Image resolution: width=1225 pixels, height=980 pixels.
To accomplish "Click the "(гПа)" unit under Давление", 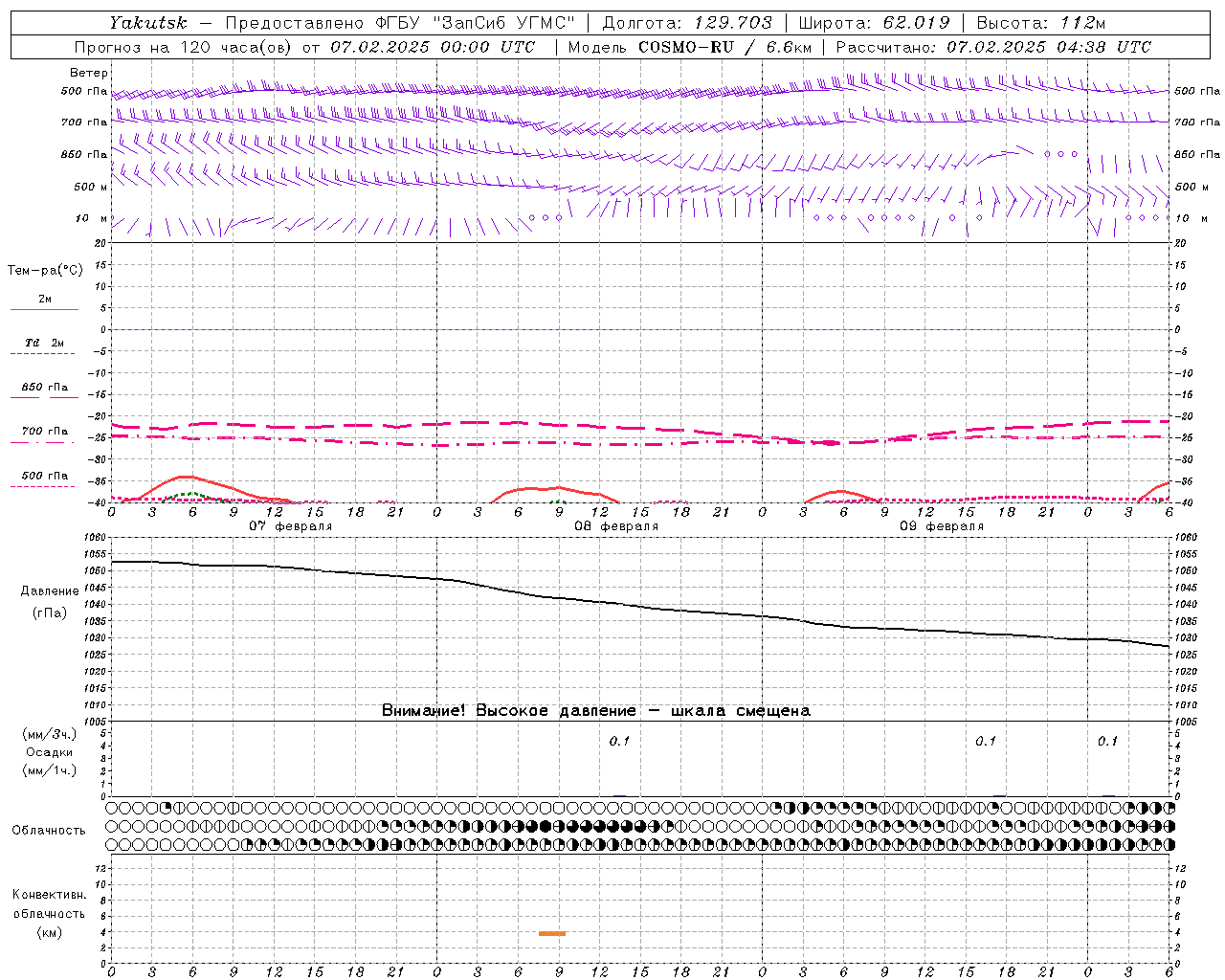I will pyautogui.click(x=49, y=613).
